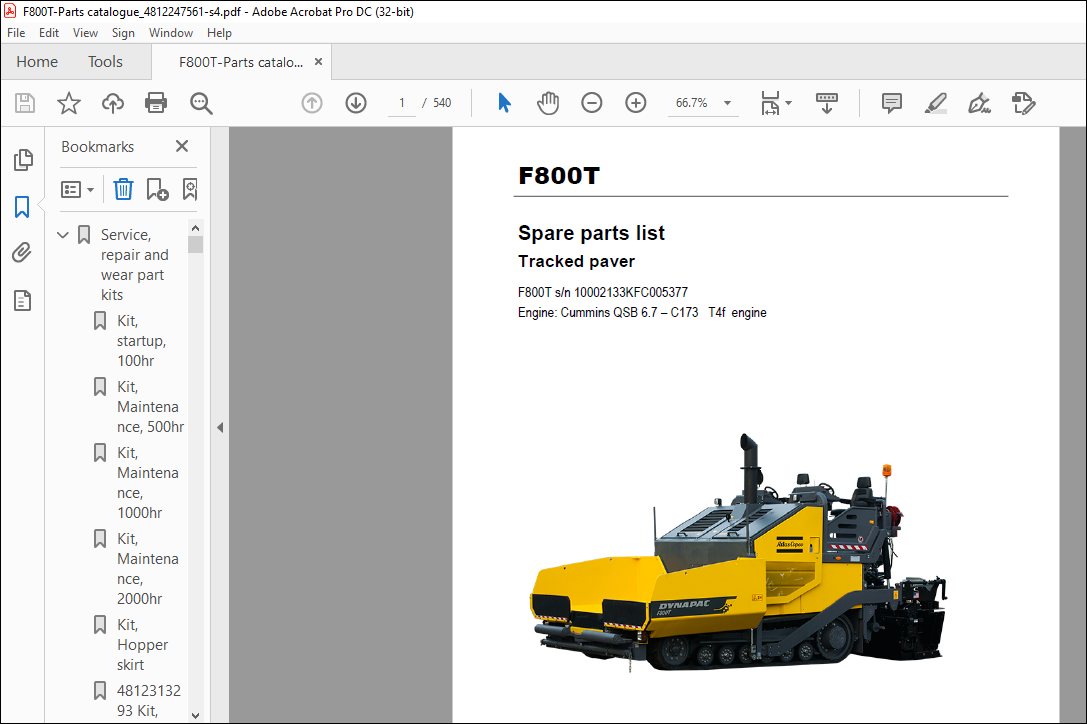Open bookmark Kit, Maintenance, 1000hr
Viewport: 1087px width, 724px height.
tap(147, 483)
